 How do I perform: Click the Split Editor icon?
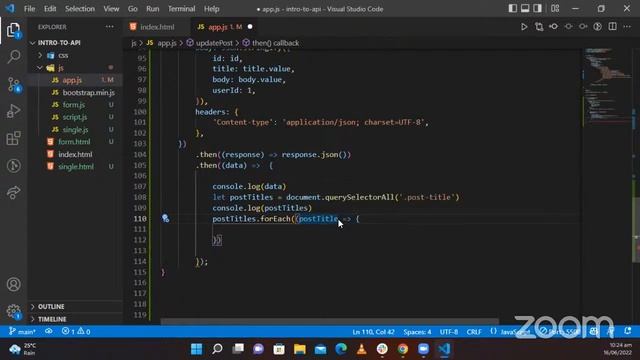click(x=613, y=27)
